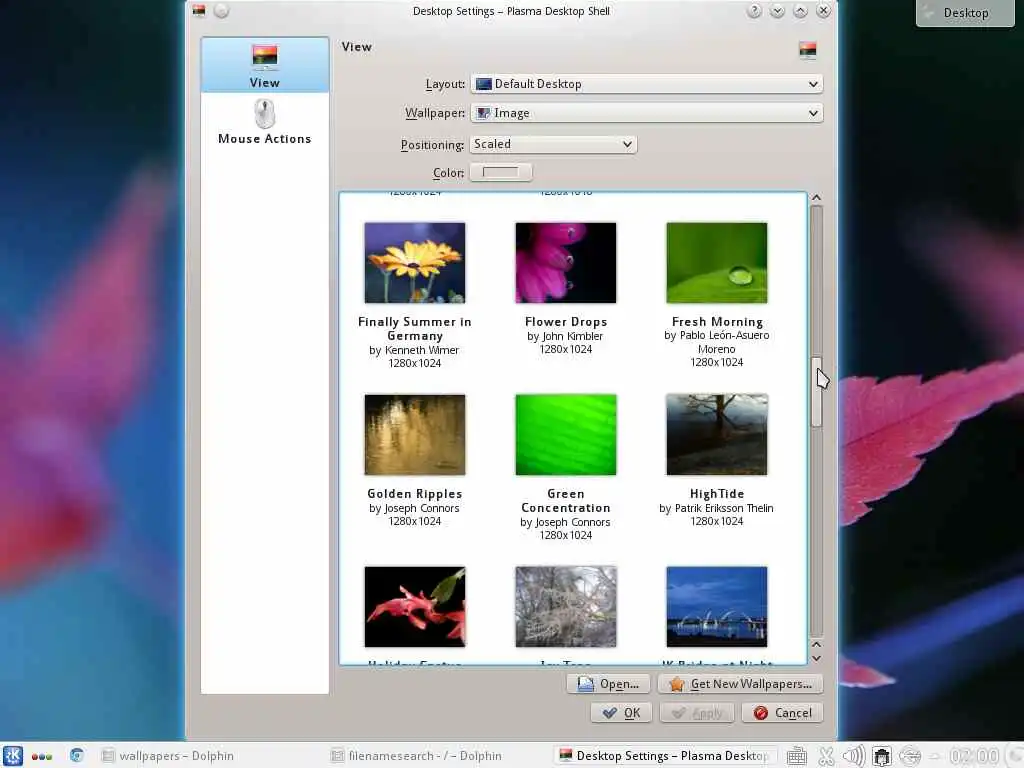This screenshot has width=1024, height=768.
Task: Choose the Flower Drops wallpaper thumbnail
Action: (566, 263)
